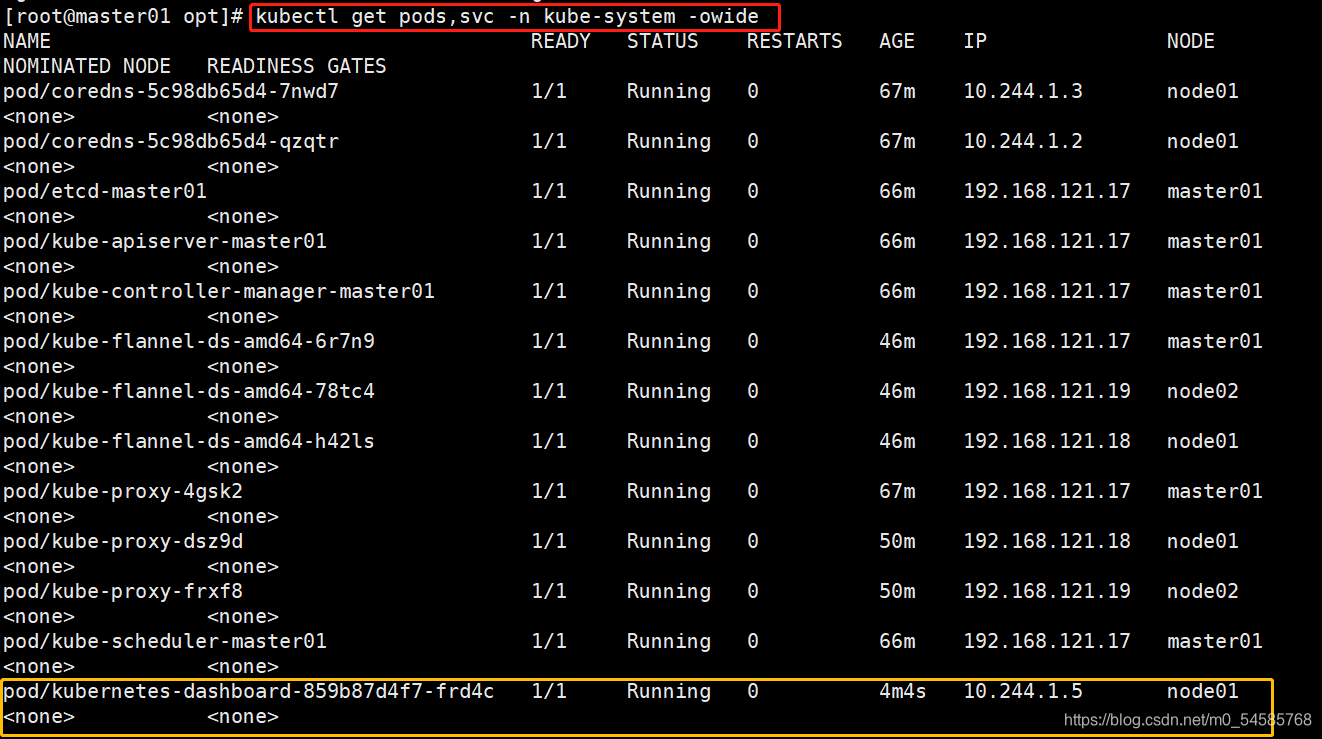Select pod/kube-flannel-ds-amd64-h42ls name
1322x739 pixels.
(x=189, y=441)
